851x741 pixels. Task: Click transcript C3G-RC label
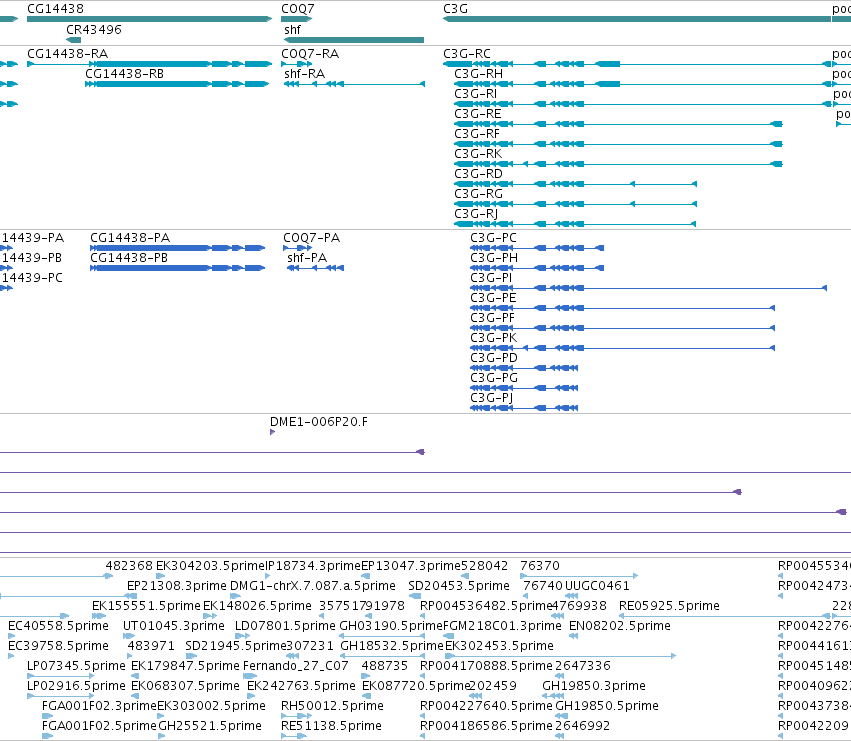click(x=467, y=54)
